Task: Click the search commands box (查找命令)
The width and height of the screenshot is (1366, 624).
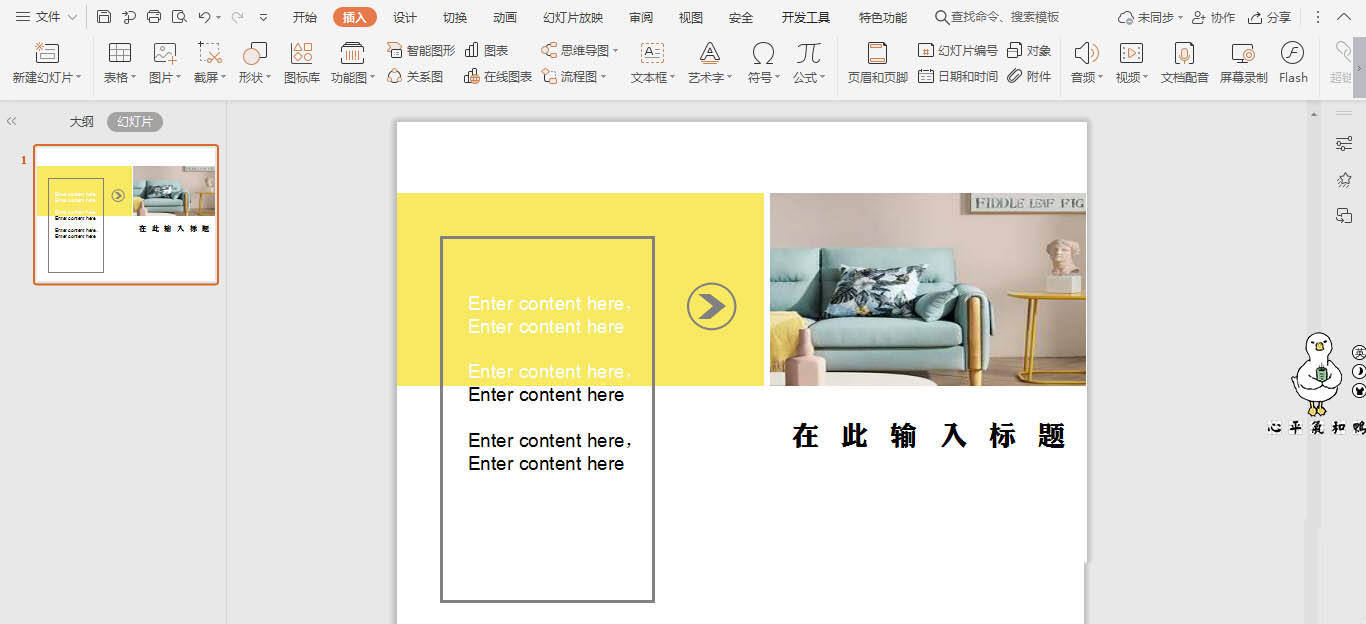Action: [997, 17]
